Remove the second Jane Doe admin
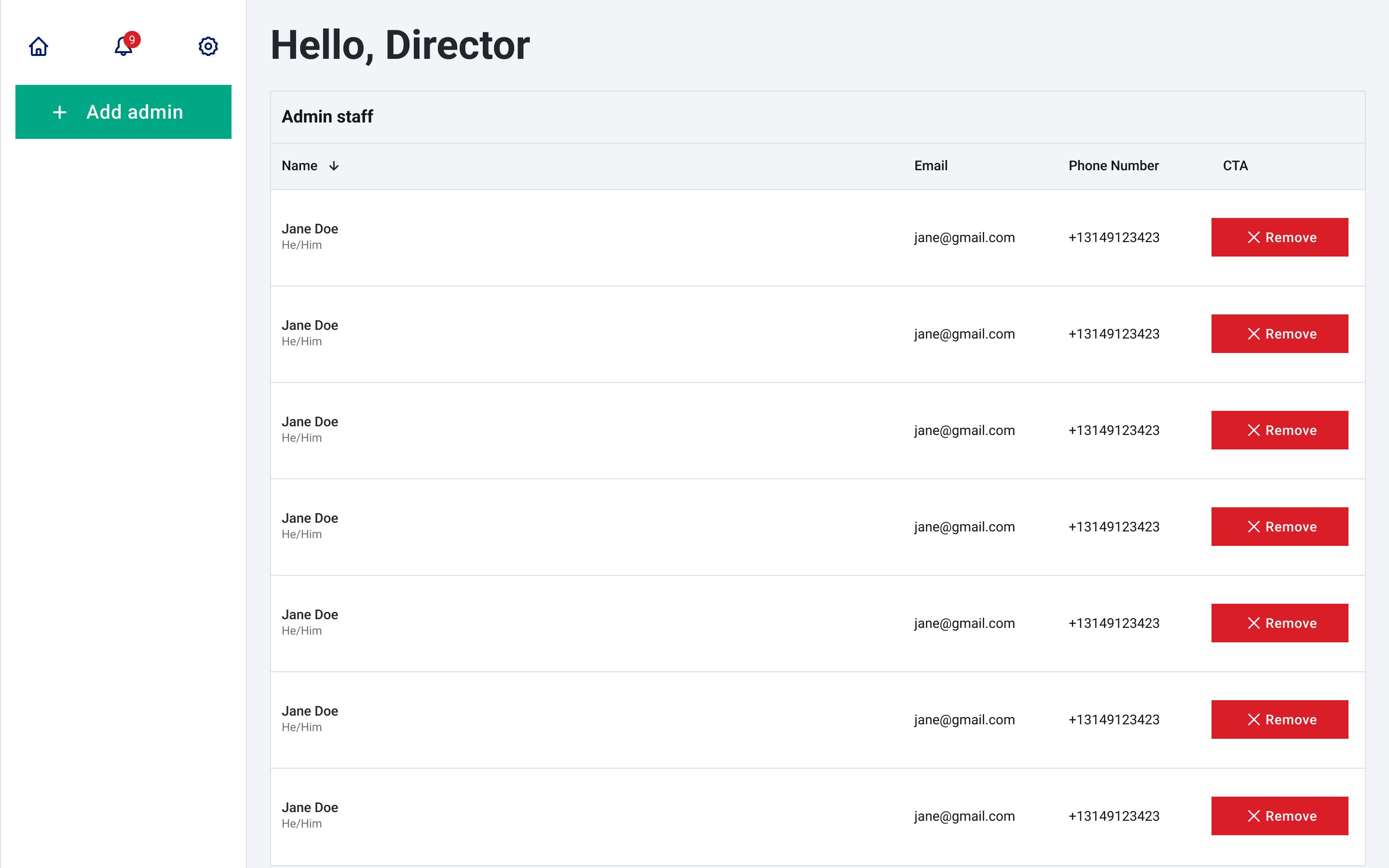 point(1280,334)
